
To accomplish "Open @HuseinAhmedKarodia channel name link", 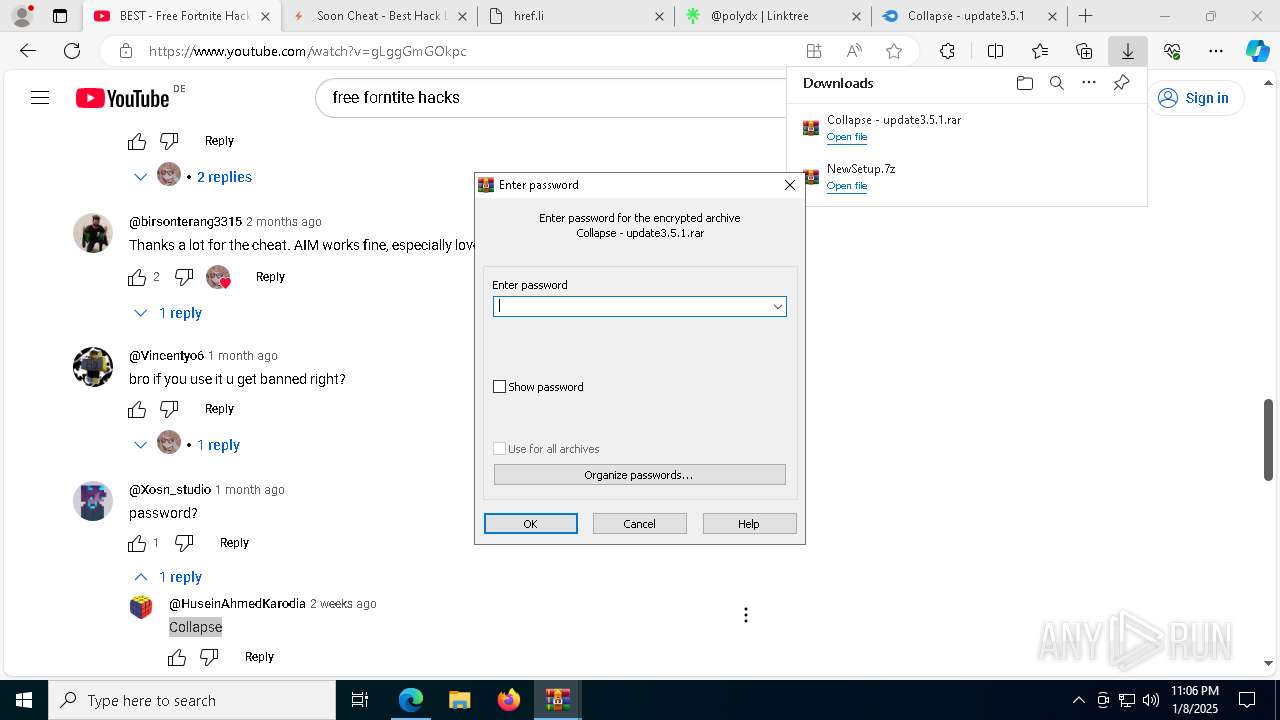I will 237,604.
